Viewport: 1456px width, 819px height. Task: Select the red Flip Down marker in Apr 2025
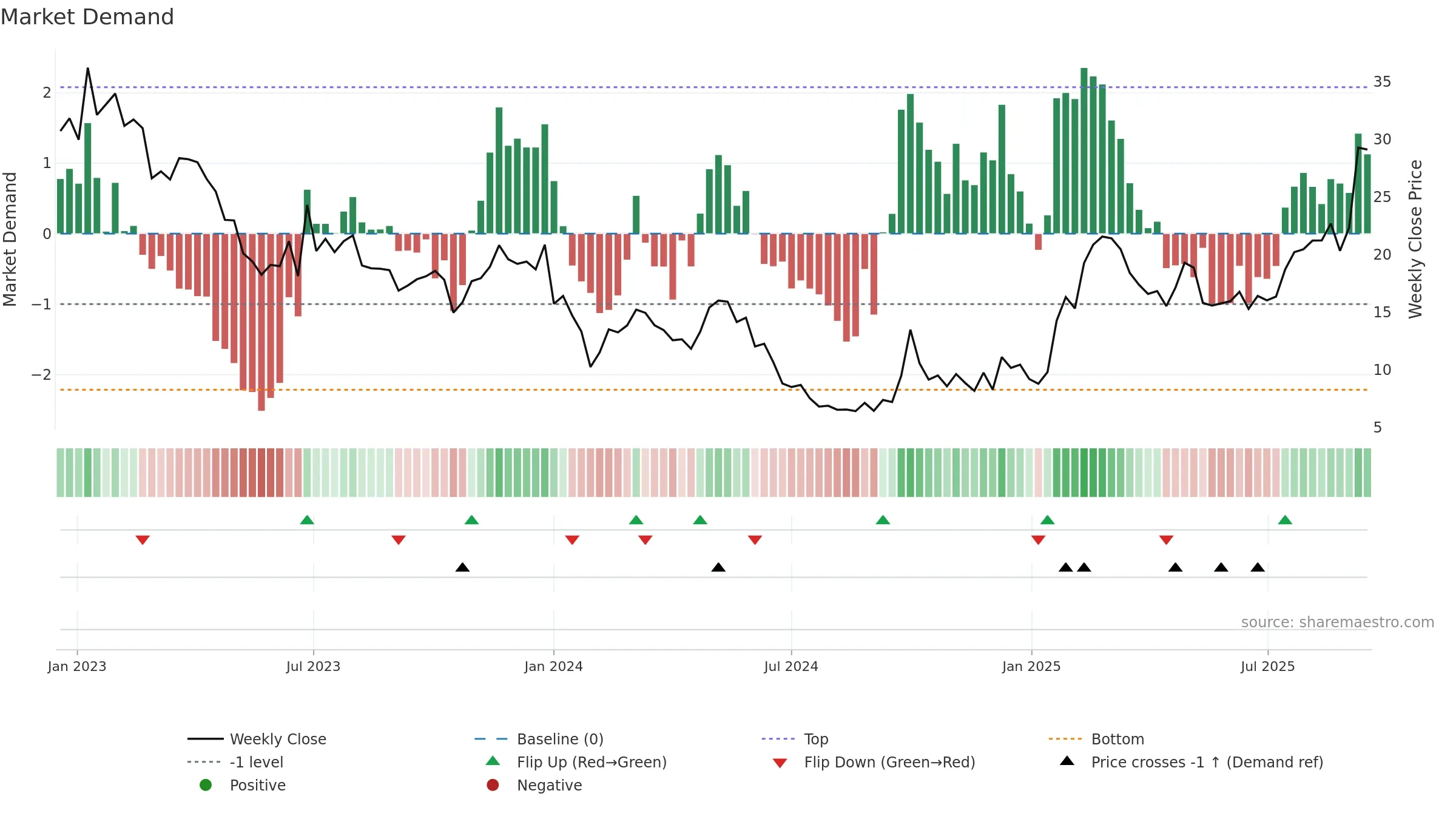pyautogui.click(x=1166, y=540)
